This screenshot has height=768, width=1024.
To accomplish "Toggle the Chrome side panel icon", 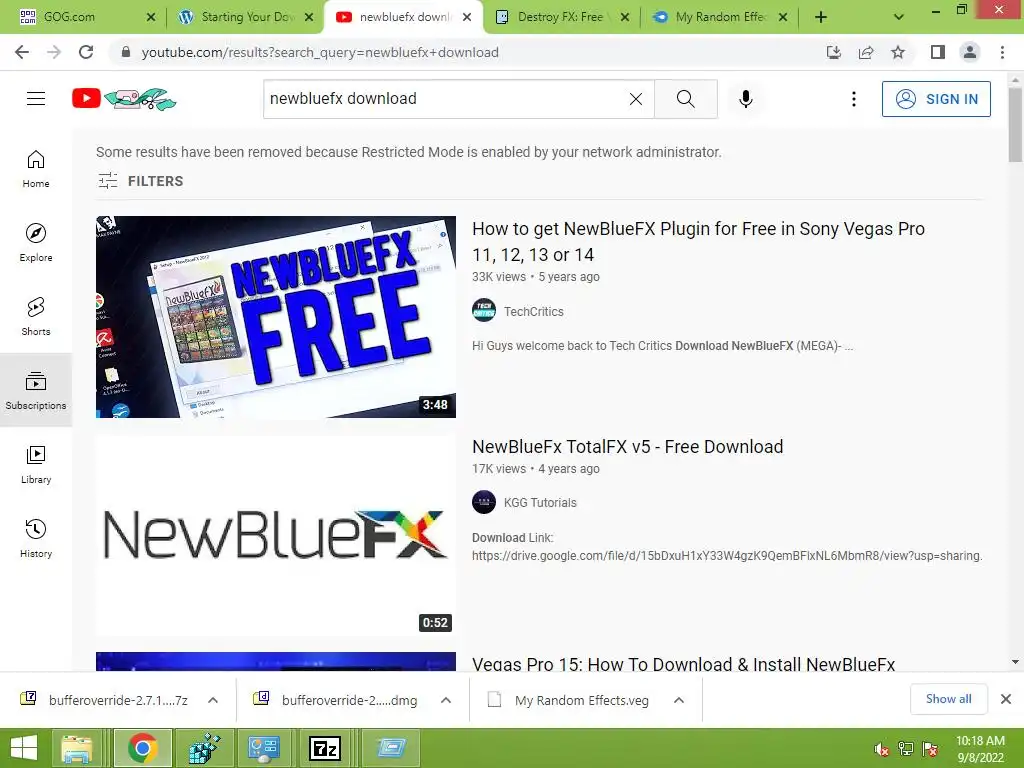I will coord(938,52).
